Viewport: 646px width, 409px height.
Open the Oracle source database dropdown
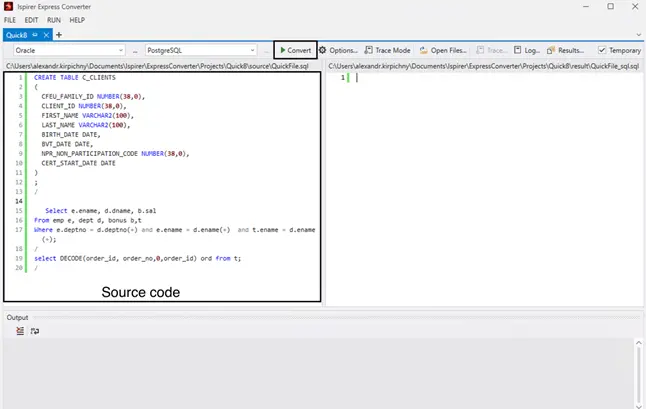[x=69, y=50]
